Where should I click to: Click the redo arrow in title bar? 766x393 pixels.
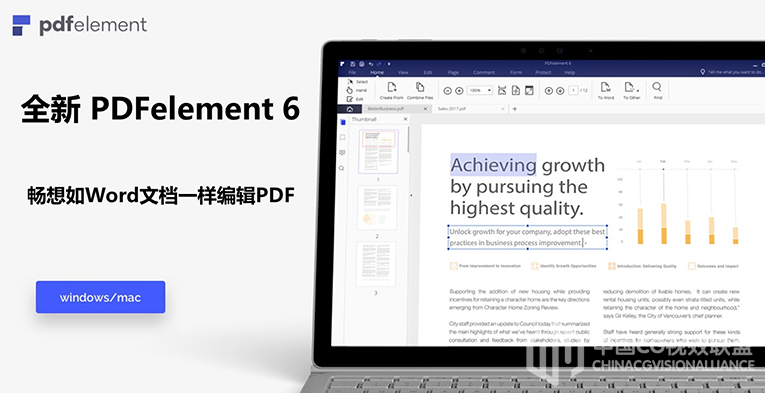[379, 64]
